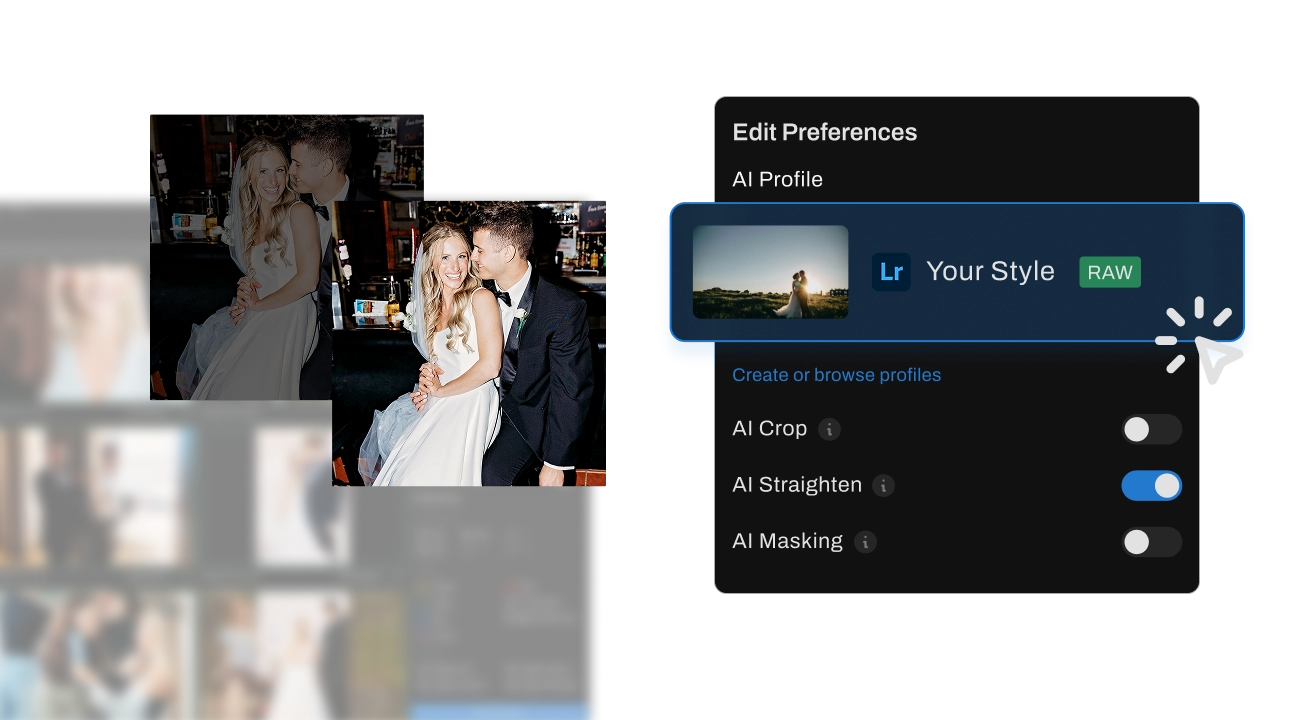This screenshot has width=1300, height=720.
Task: Click the info icon beside AI Crop
Action: pyautogui.click(x=829, y=429)
